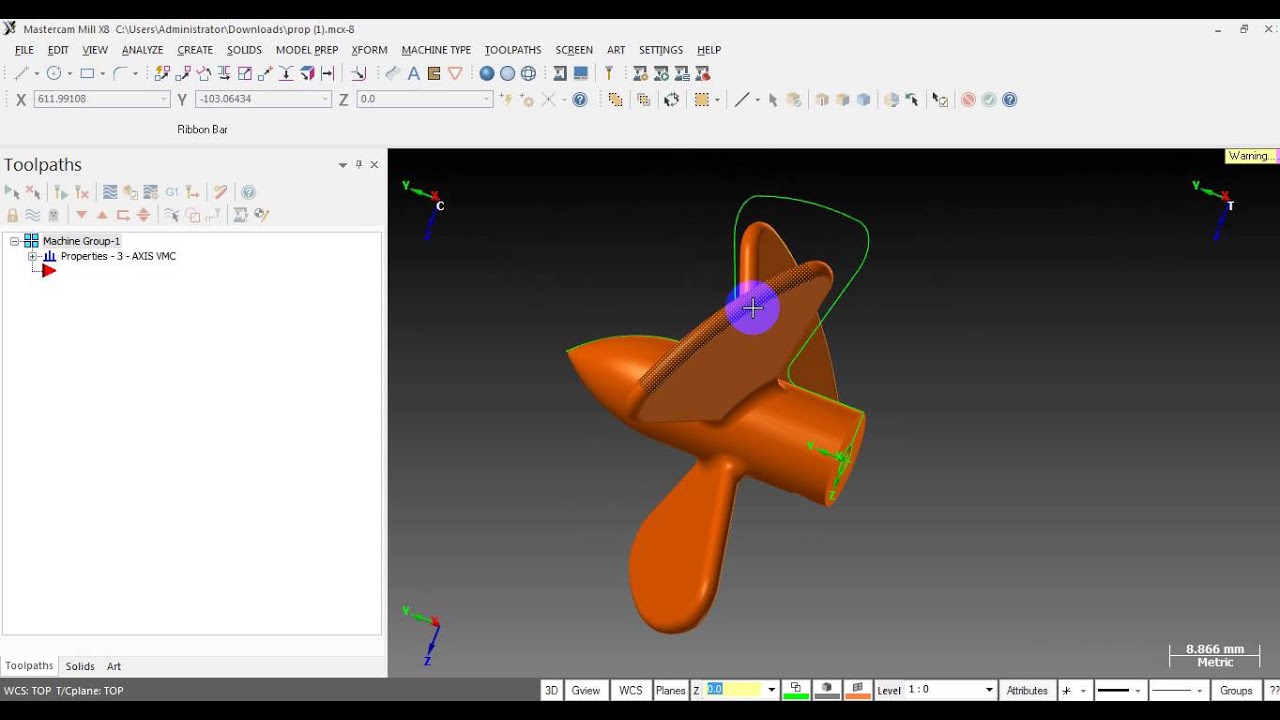Click regenerate all selected operations icon
The height and width of the screenshot is (720, 1280).
[61, 192]
